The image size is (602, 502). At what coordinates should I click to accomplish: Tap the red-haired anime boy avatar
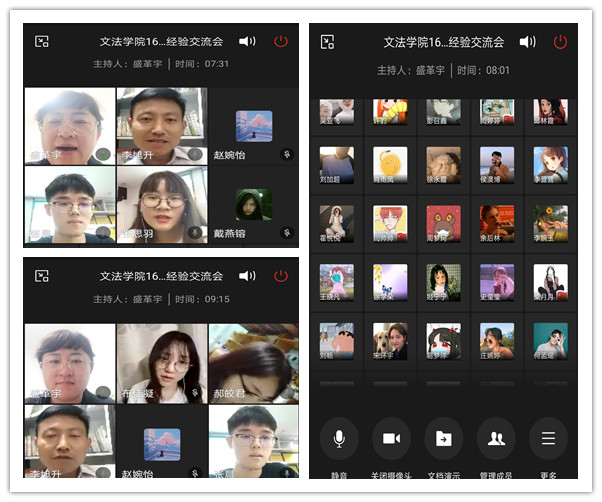(x=390, y=224)
